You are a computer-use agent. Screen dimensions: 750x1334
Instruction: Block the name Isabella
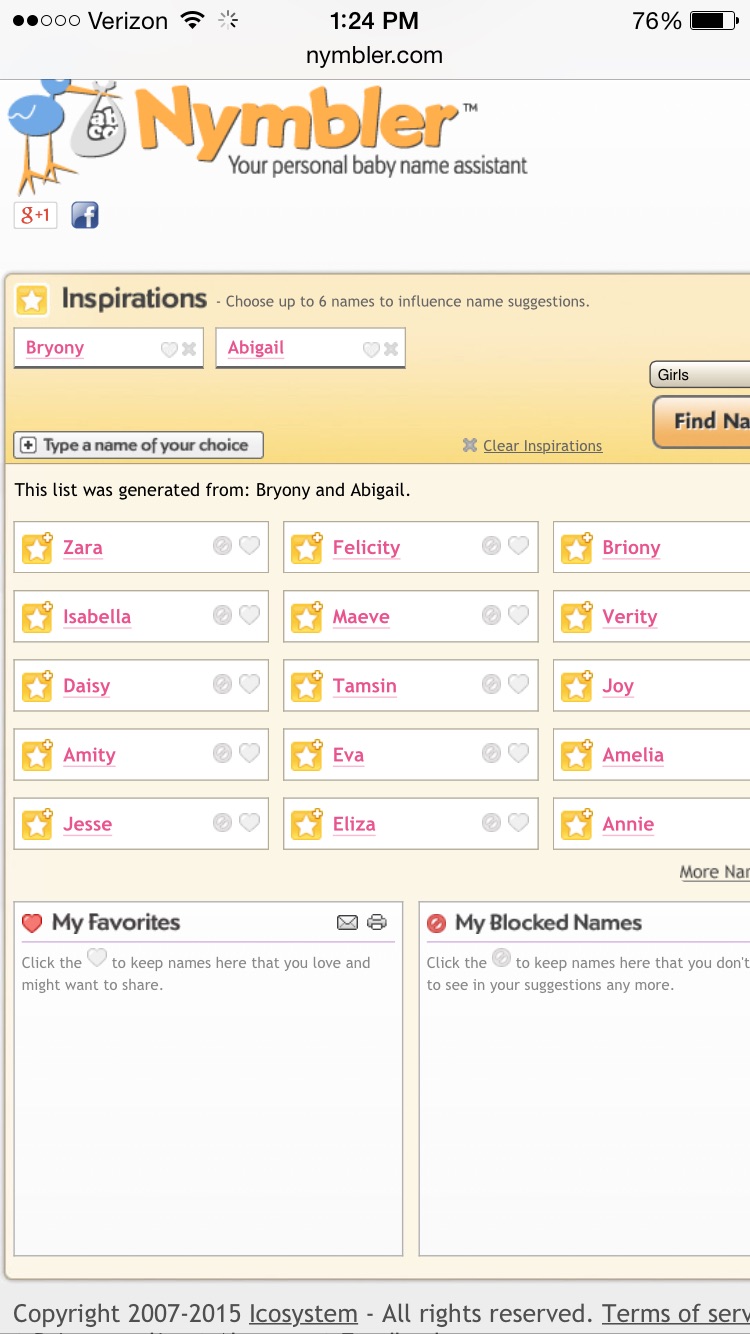(222, 615)
